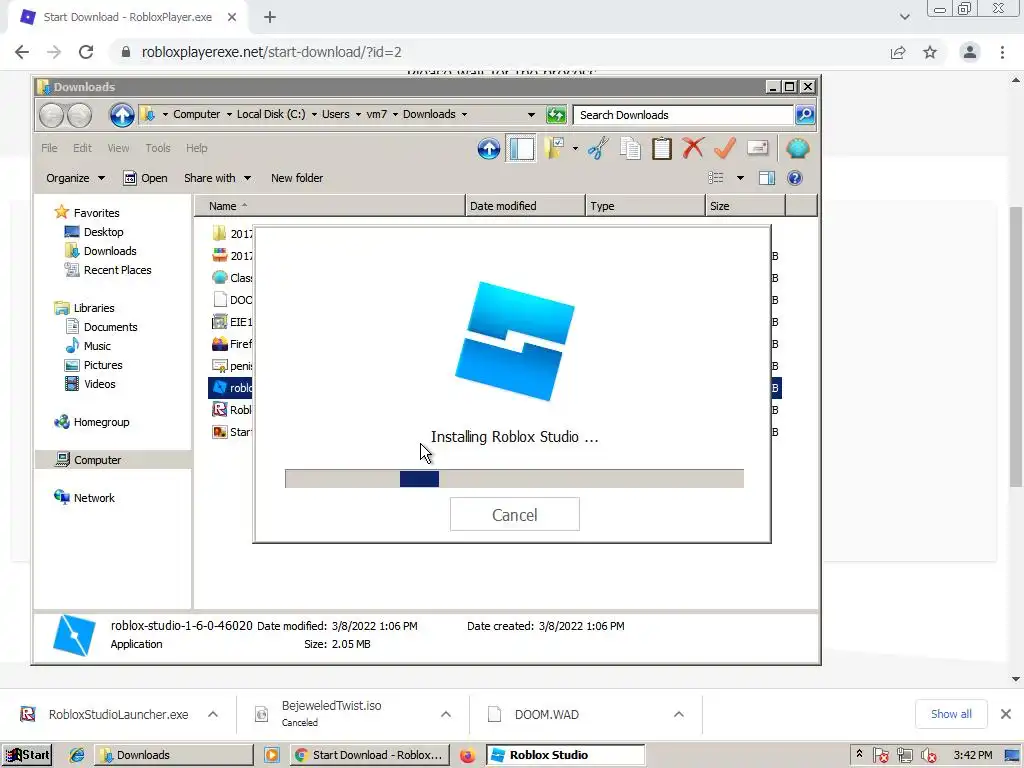Toggle the preview pane icon
Screen dimensions: 1024x768
coord(767,178)
